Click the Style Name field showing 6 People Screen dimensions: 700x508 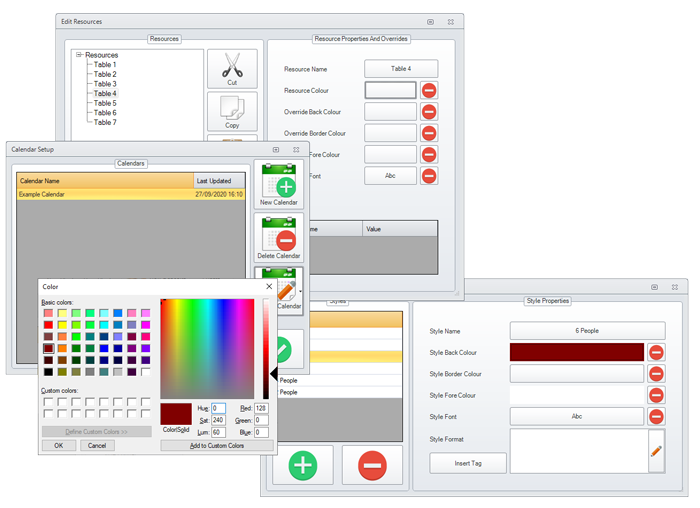(x=587, y=331)
